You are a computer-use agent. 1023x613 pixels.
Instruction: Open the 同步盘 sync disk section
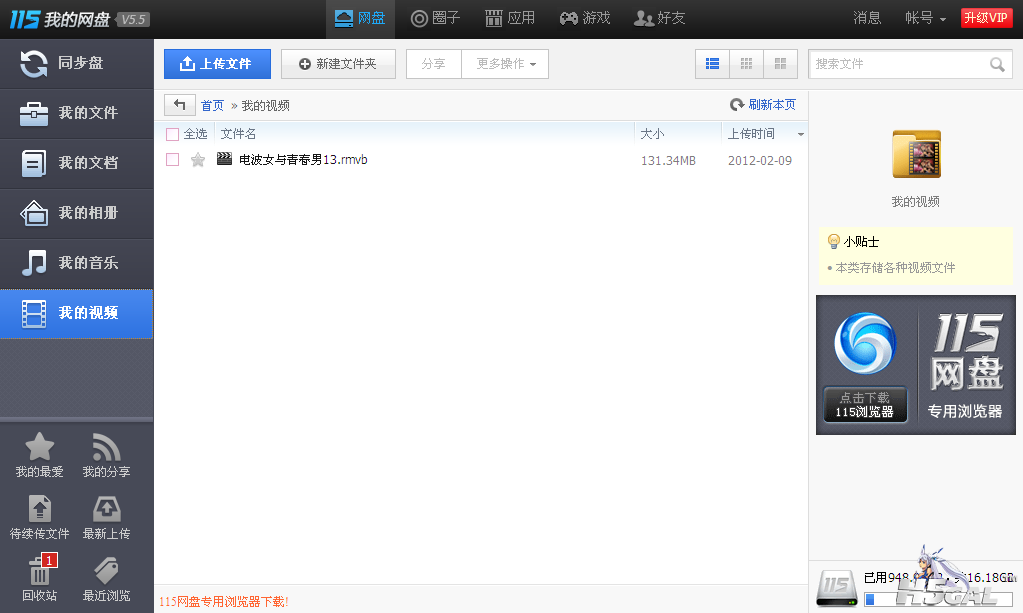pos(76,63)
